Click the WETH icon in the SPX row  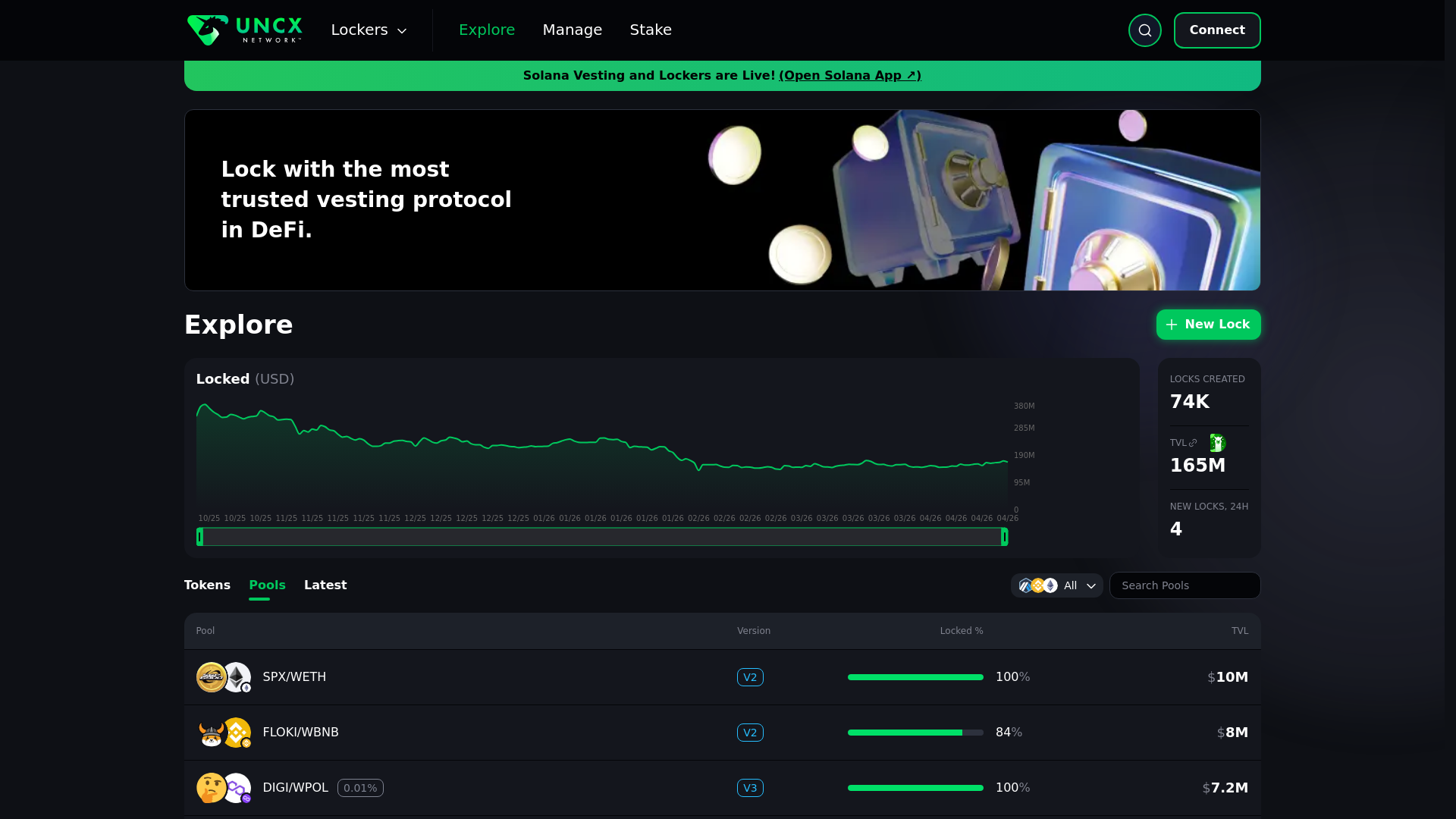tap(237, 677)
